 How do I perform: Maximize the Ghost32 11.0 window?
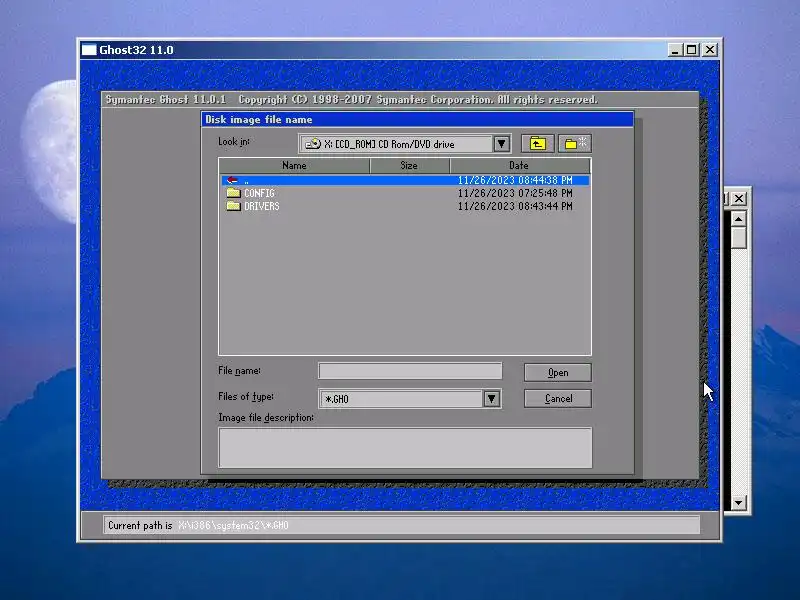(691, 50)
